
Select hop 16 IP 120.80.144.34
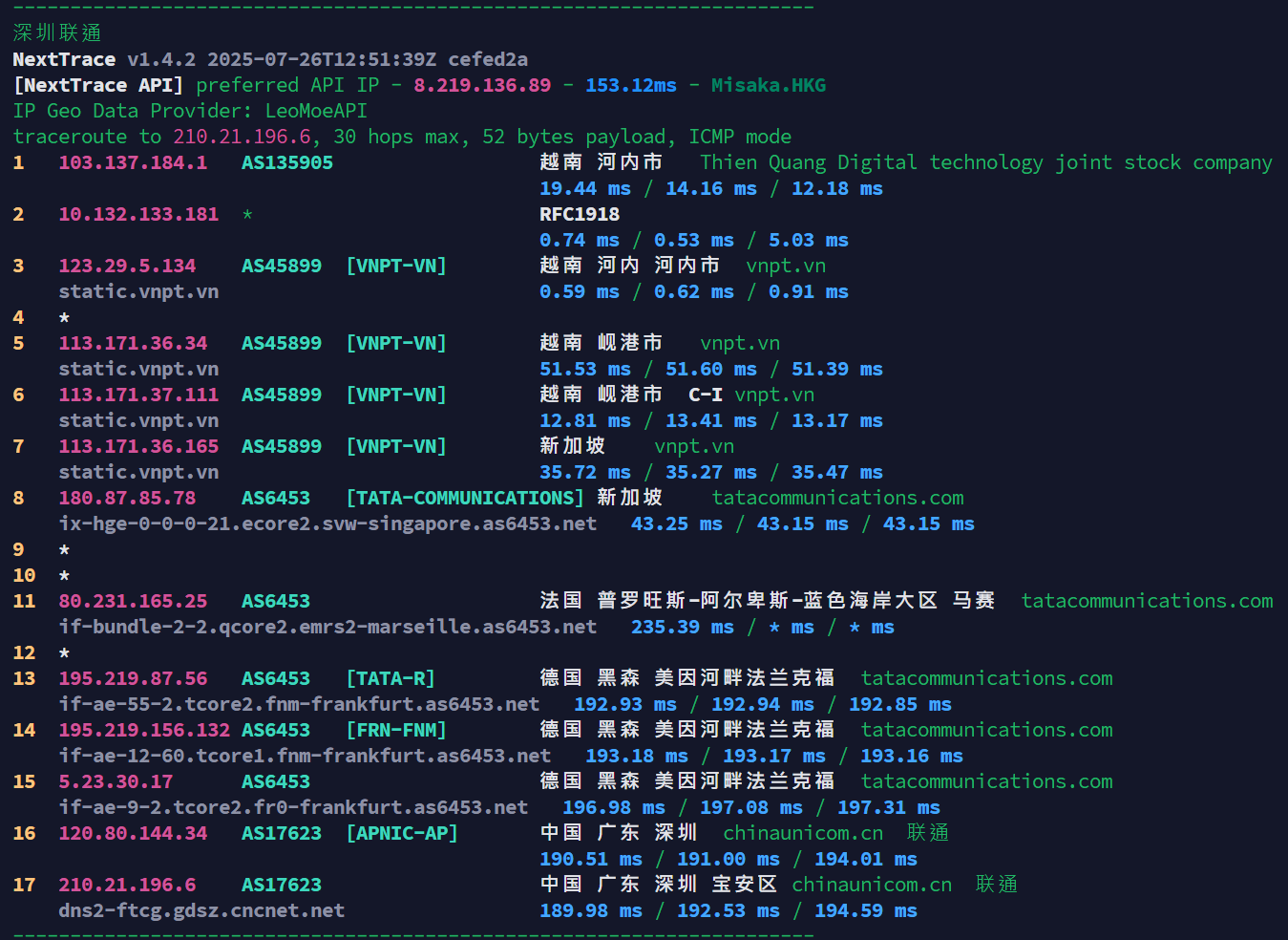tap(133, 833)
